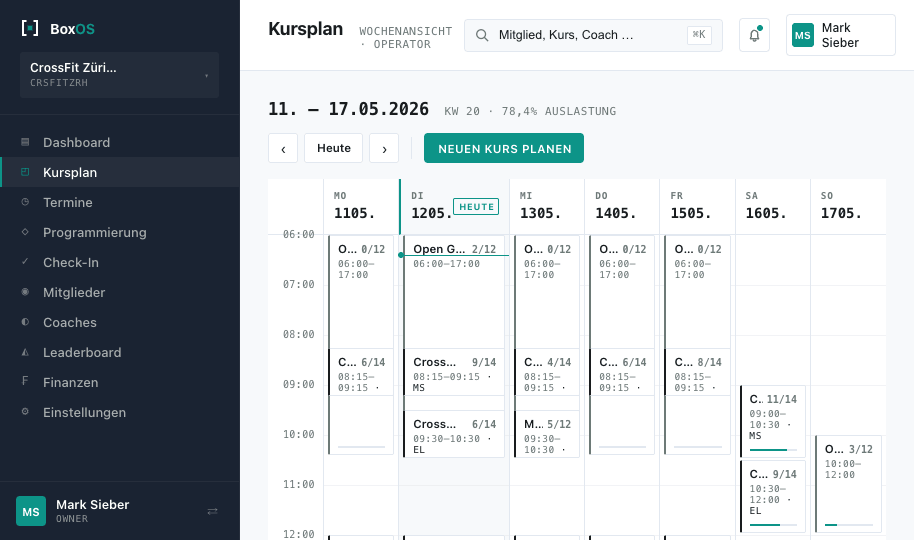Screen dimensions: 914x540
Task: Click the Termine clock icon
Action: (25, 202)
